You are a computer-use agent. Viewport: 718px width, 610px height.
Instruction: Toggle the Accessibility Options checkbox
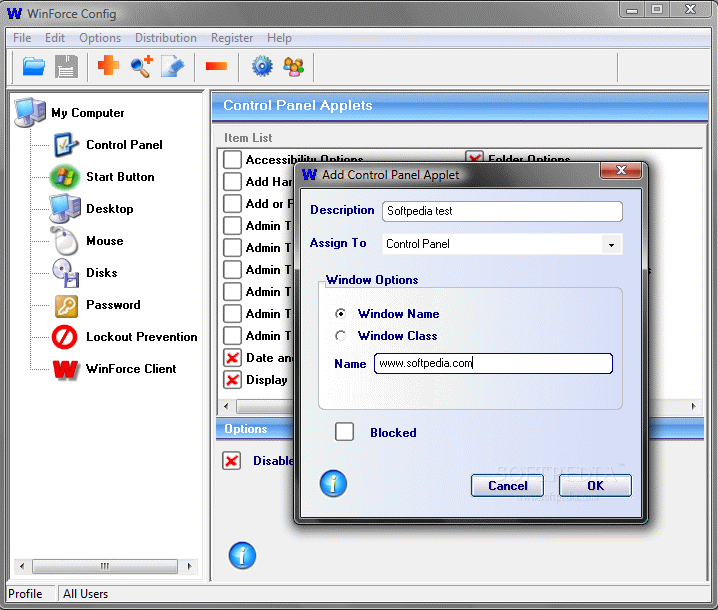pyautogui.click(x=232, y=160)
